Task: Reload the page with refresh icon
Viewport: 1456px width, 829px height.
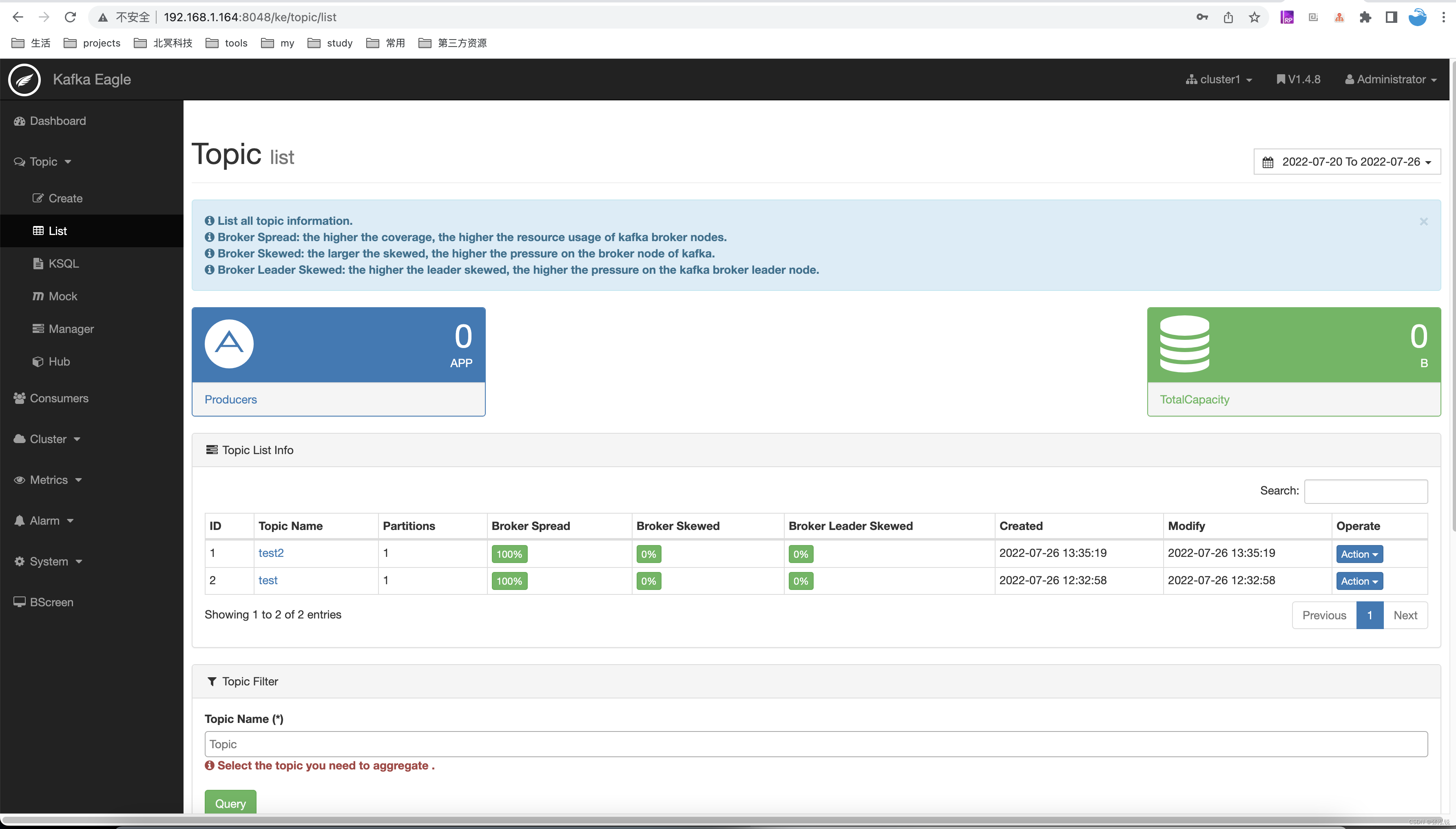Action: (70, 17)
